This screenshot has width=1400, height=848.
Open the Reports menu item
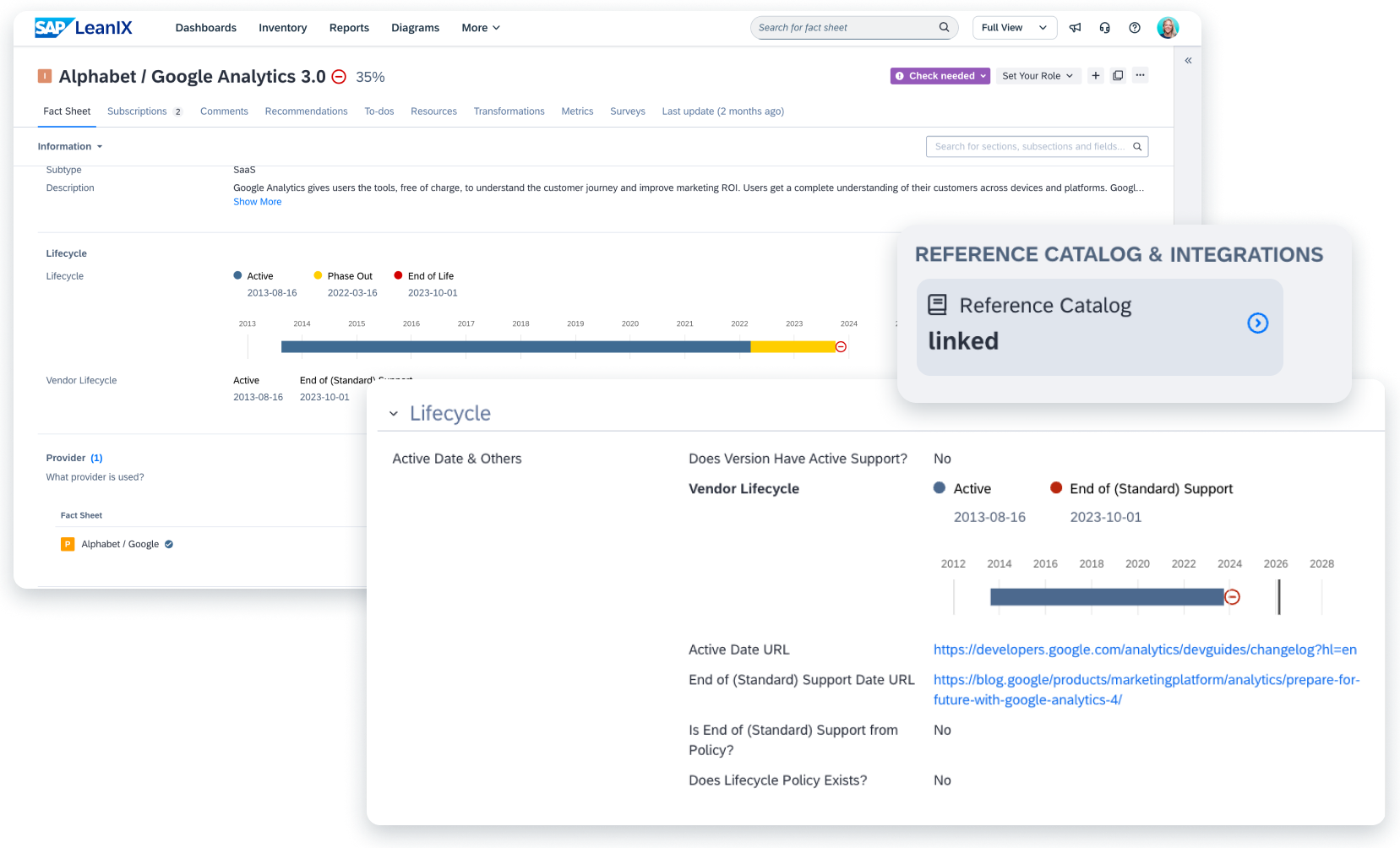pyautogui.click(x=349, y=27)
